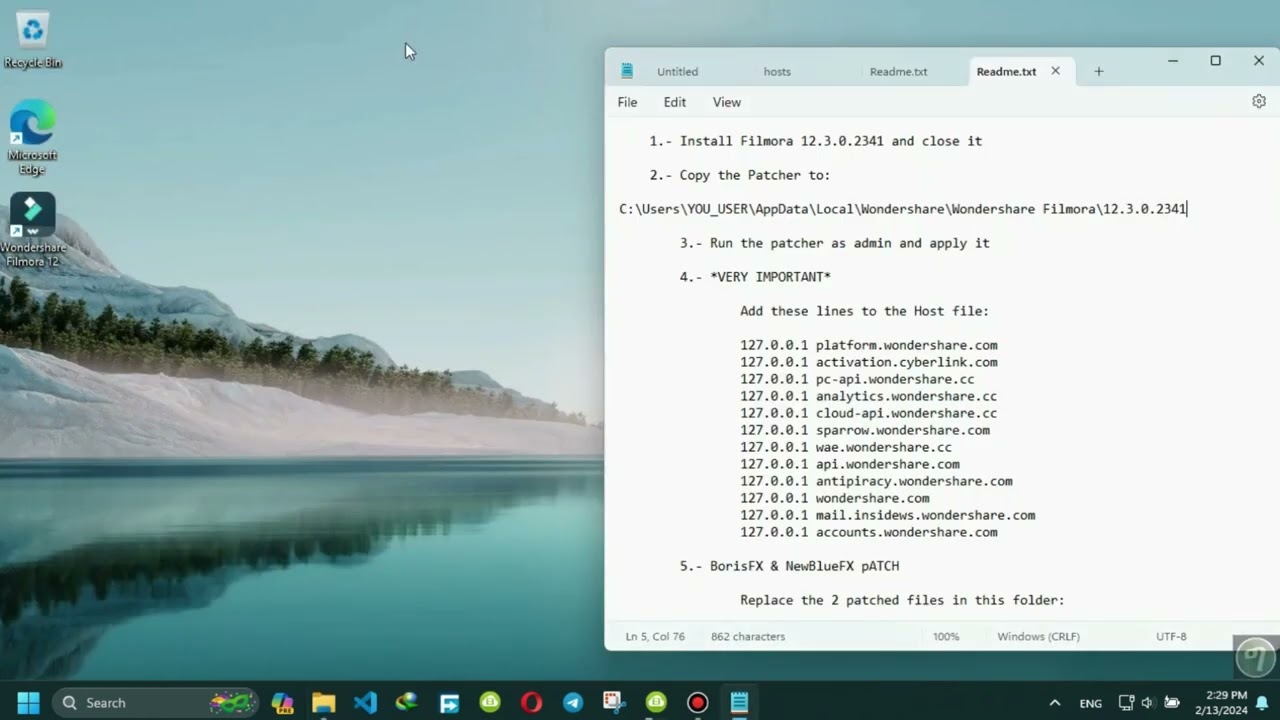Switch to the hosts tab
The width and height of the screenshot is (1280, 720).
tap(777, 72)
